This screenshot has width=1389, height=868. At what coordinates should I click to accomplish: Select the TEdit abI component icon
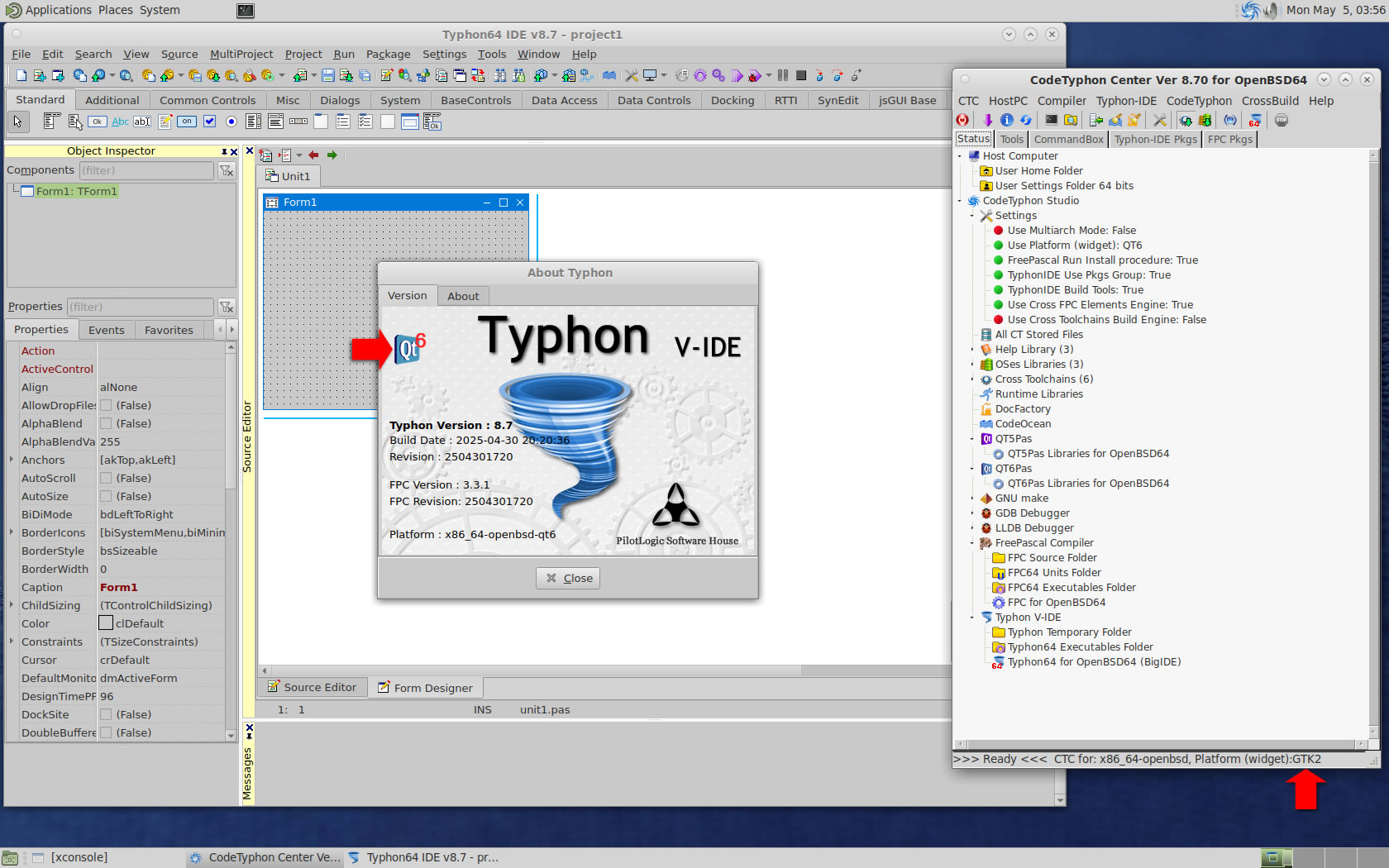(x=142, y=122)
